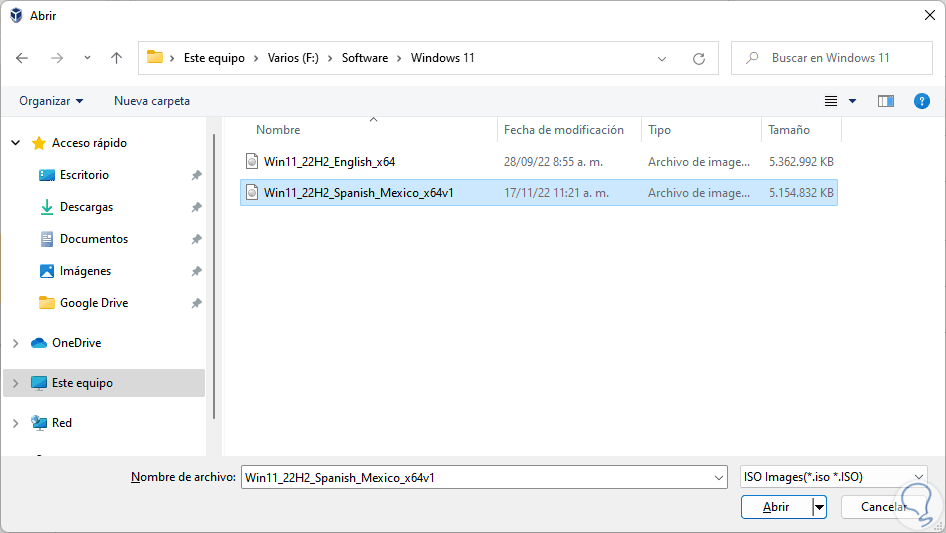Select Acceso rápido in the sidebar

click(89, 143)
